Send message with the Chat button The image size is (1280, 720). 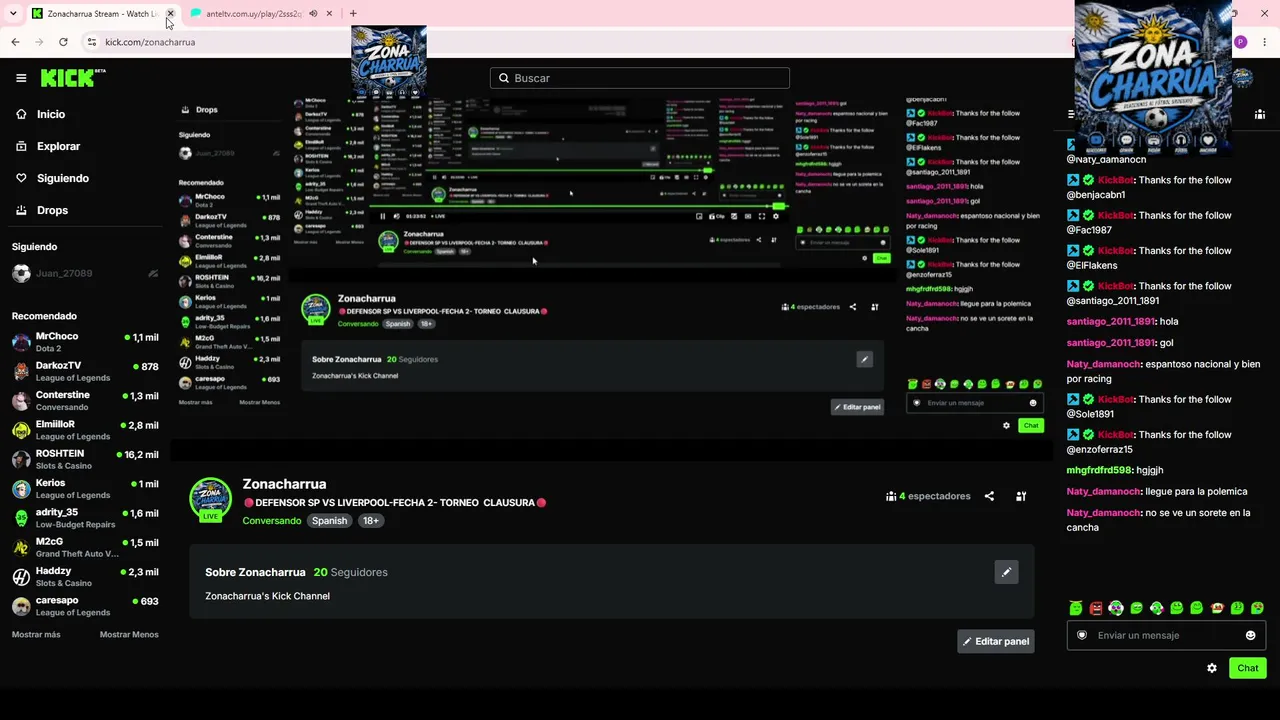pyautogui.click(x=1248, y=668)
